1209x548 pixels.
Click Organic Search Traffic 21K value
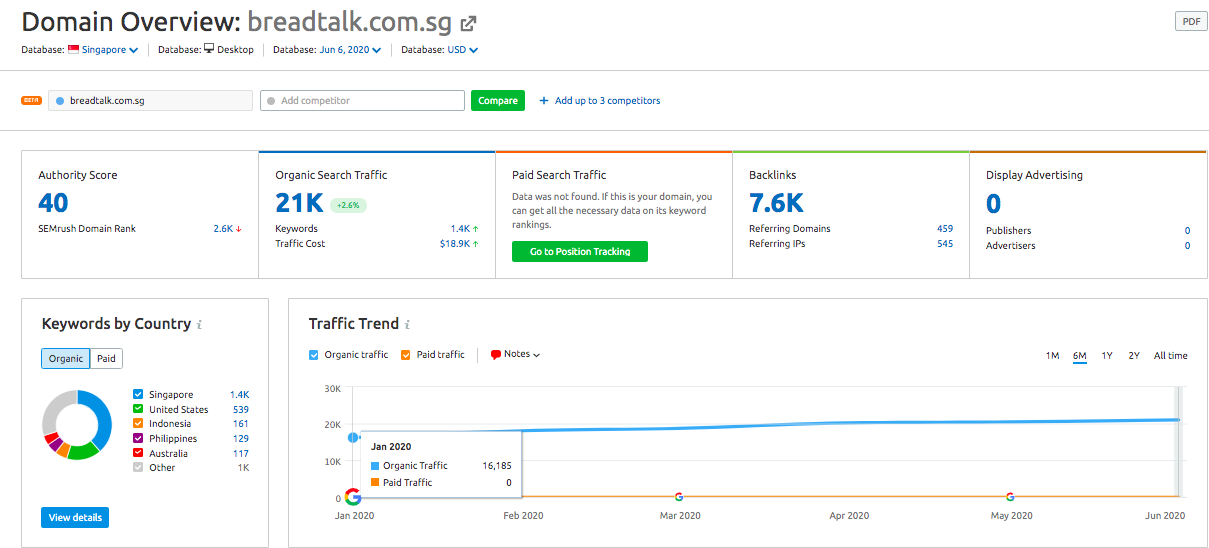point(299,203)
